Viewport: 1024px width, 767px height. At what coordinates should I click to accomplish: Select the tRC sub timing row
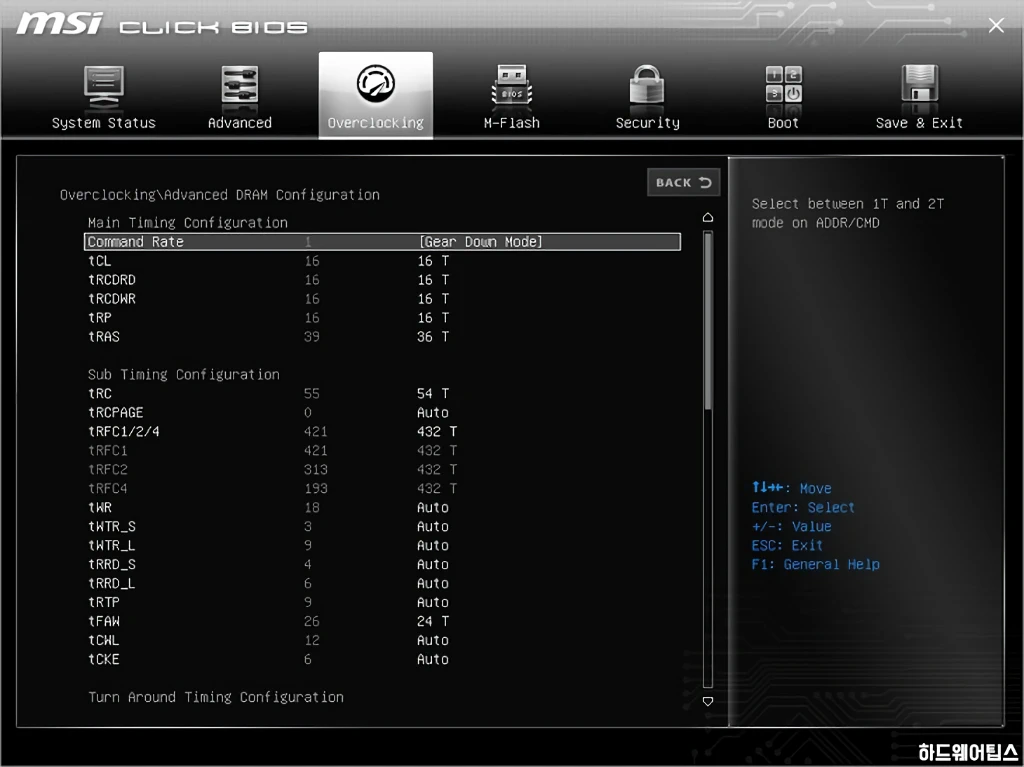pos(382,393)
